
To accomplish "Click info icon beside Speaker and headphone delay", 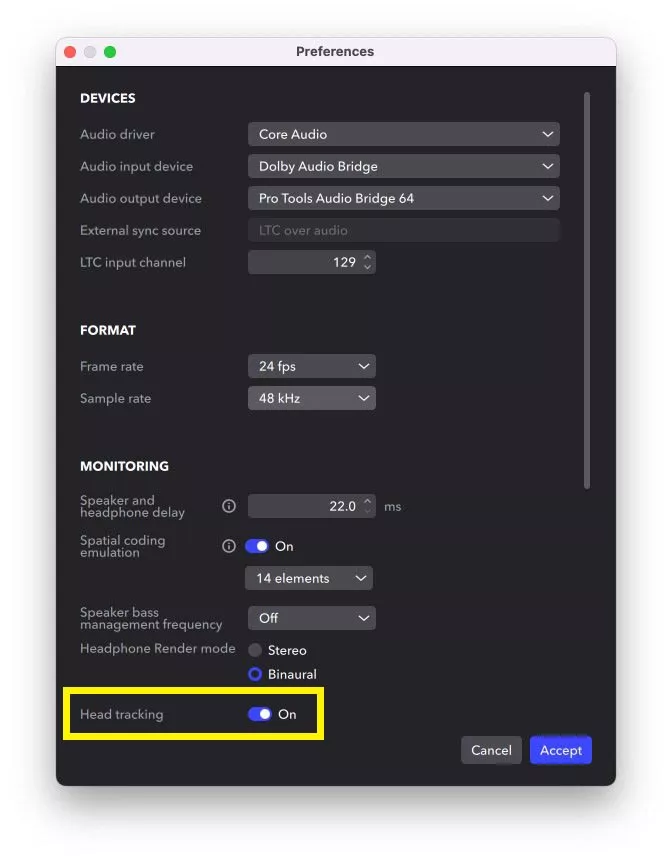I will click(x=229, y=506).
